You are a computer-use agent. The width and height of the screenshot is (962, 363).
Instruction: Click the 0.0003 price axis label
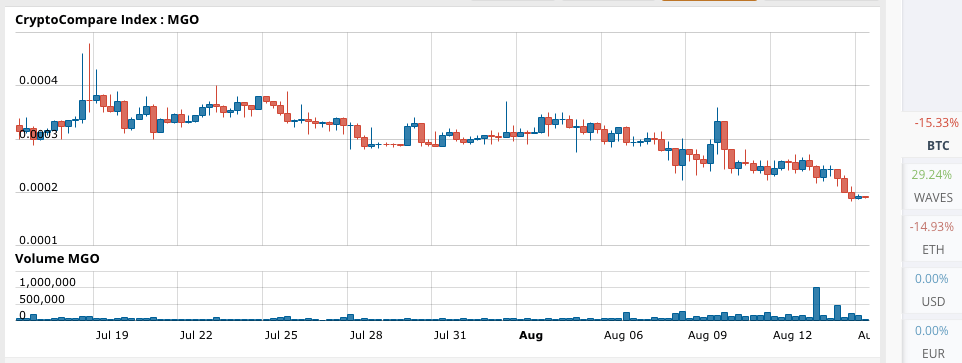tap(39, 134)
